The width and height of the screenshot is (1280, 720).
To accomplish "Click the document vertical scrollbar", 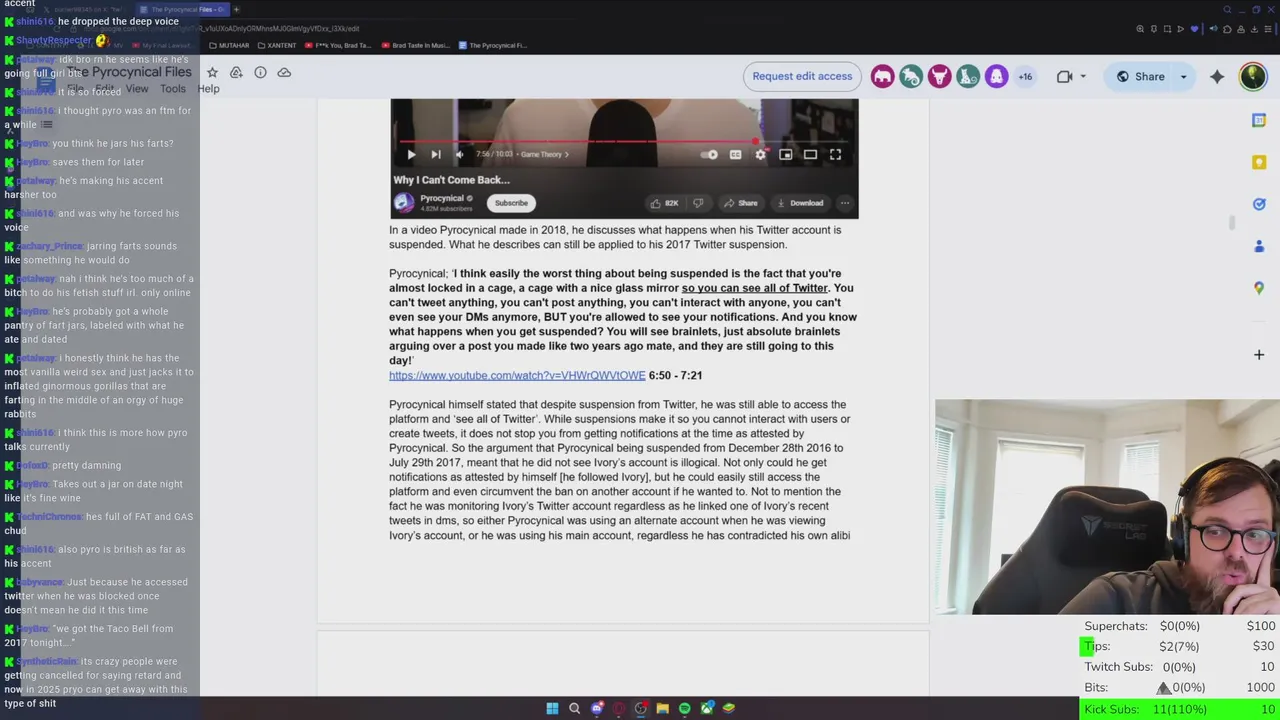I will 1232,222.
